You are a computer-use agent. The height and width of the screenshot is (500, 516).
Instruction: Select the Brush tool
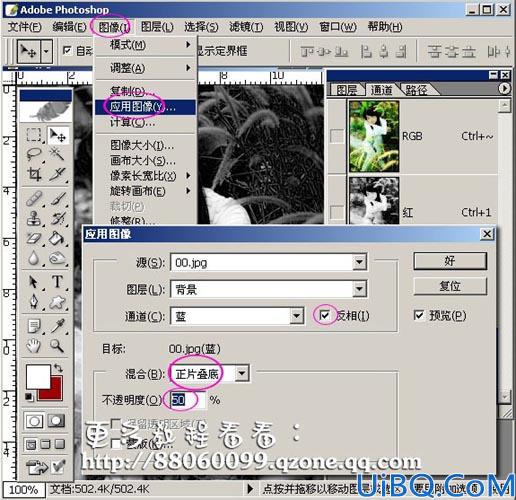57,199
